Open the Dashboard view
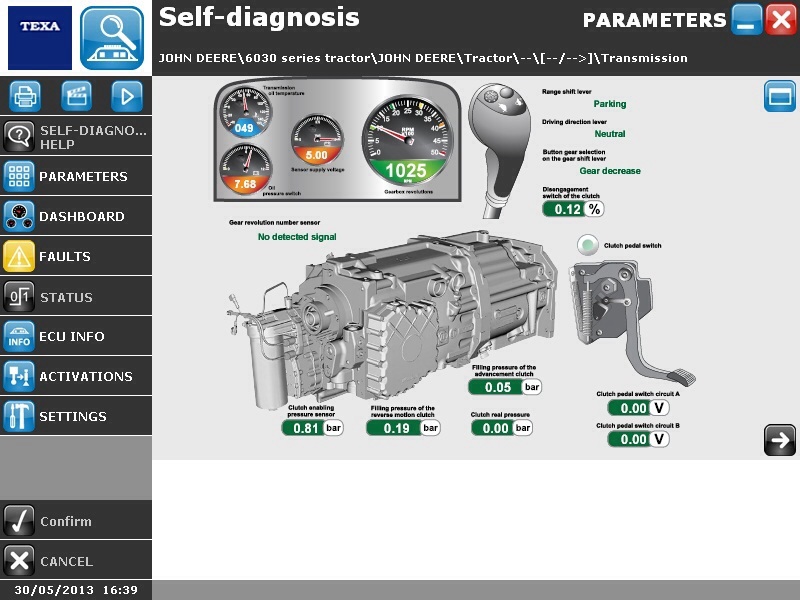This screenshot has width=800, height=600. (x=76, y=216)
